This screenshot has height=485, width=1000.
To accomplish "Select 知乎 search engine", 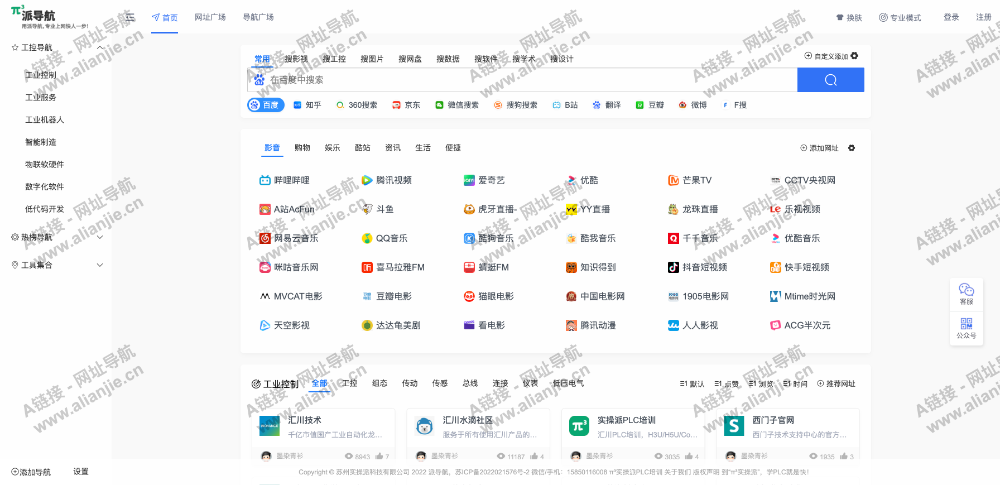I will [x=307, y=105].
